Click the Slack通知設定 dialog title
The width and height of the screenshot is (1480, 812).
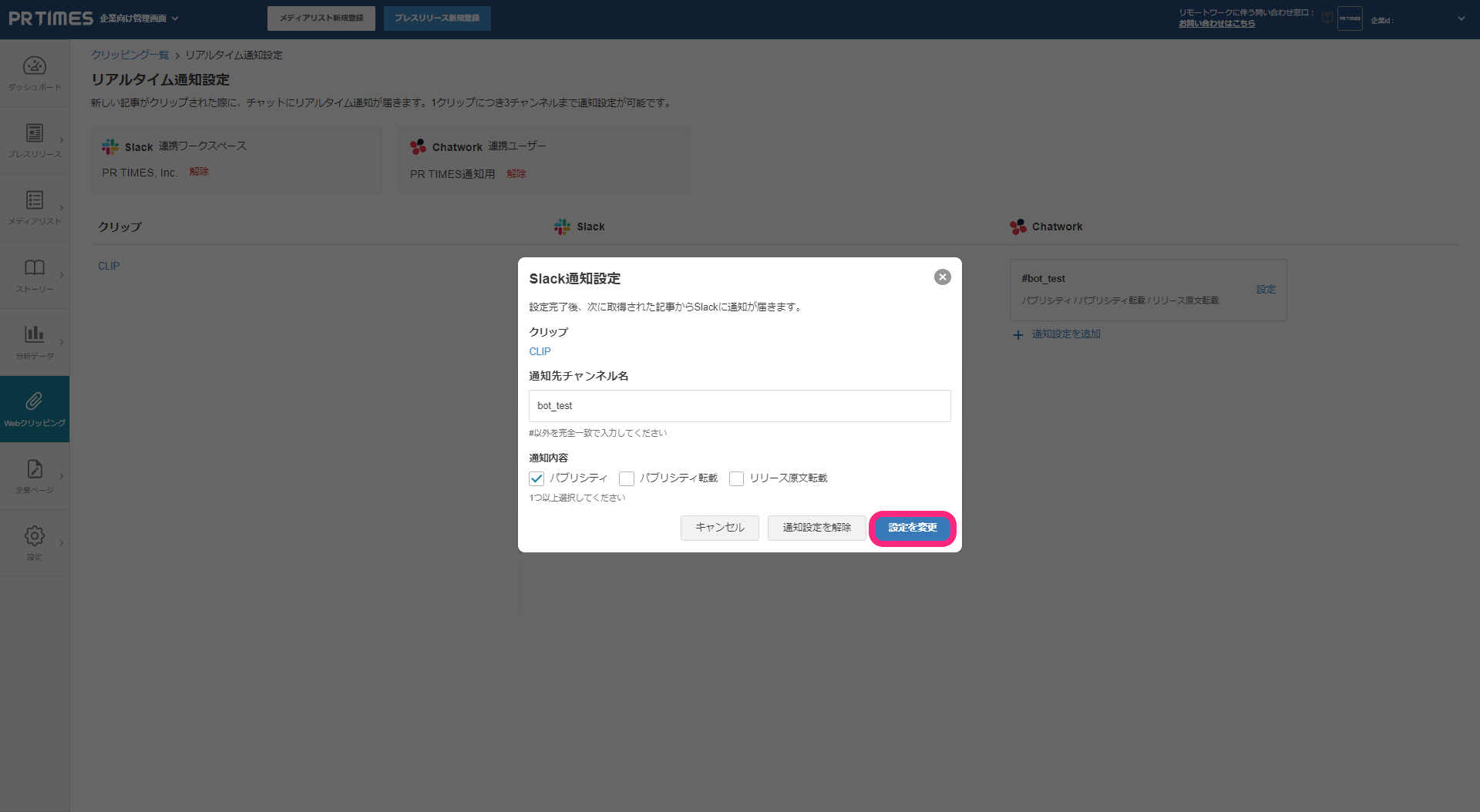click(x=575, y=279)
